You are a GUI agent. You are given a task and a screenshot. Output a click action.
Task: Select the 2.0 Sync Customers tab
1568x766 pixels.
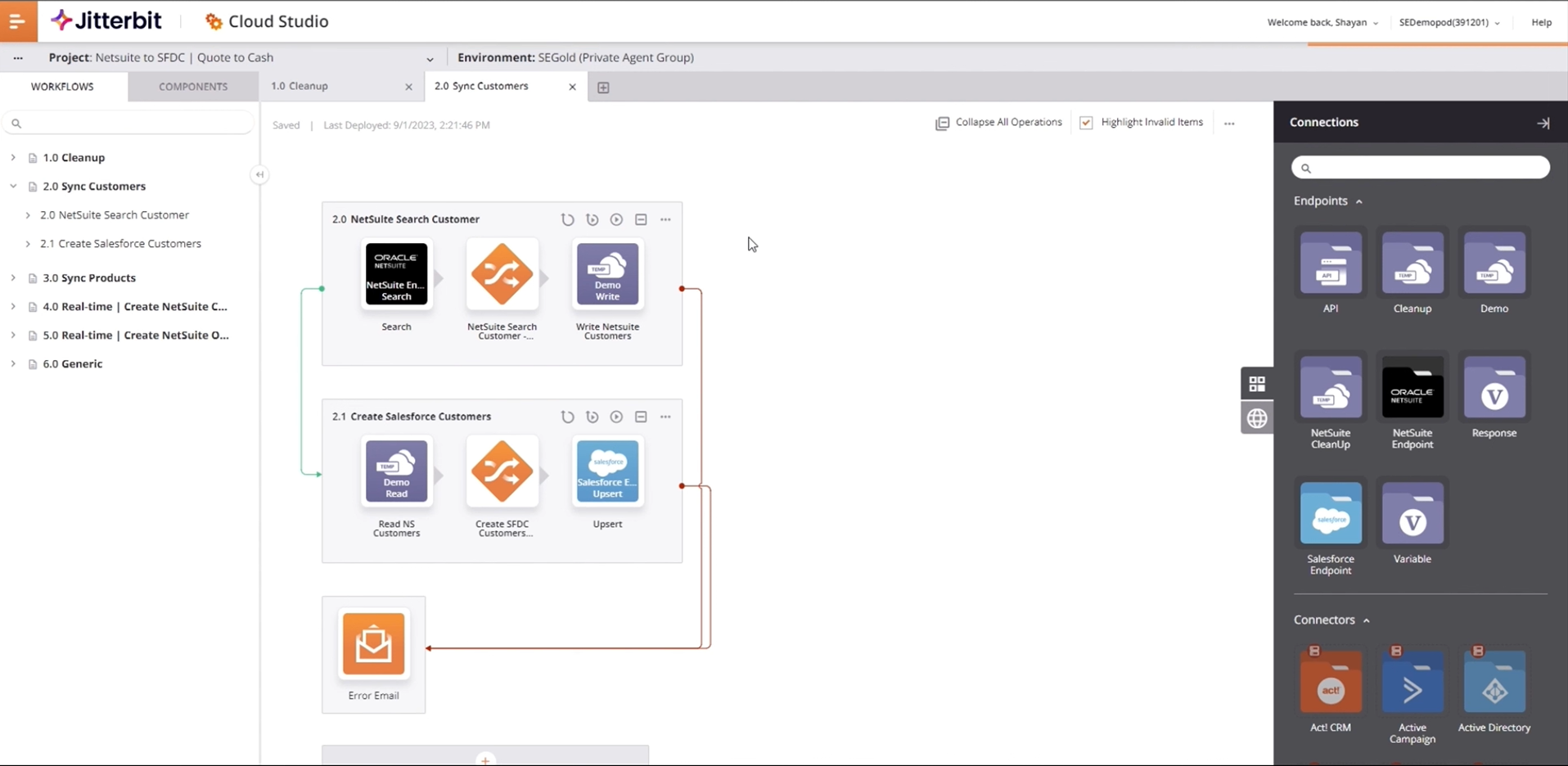pos(481,86)
